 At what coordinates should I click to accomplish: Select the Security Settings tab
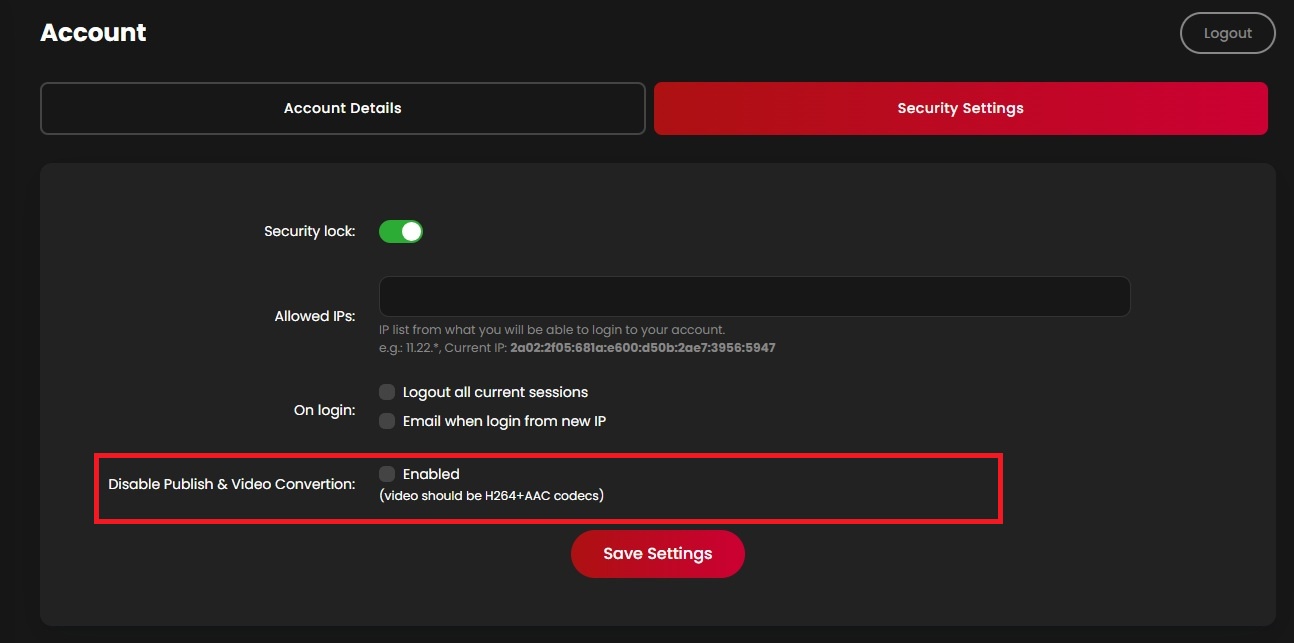click(x=960, y=108)
